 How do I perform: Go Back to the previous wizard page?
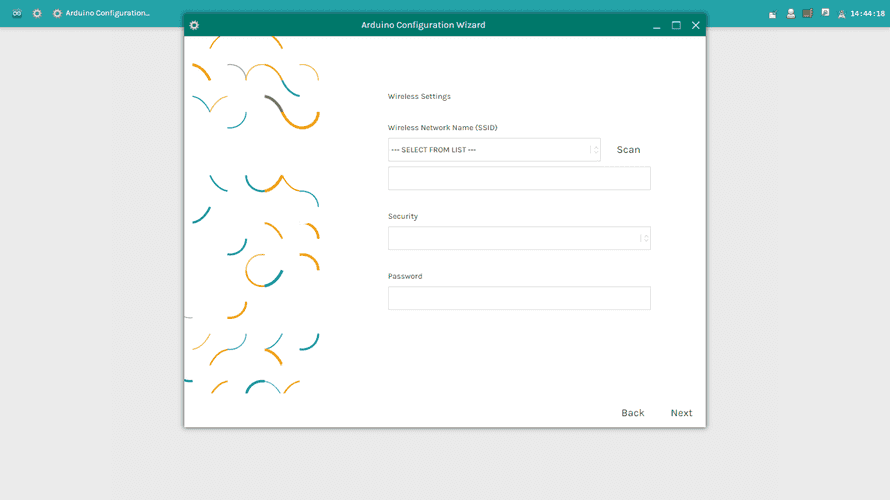point(632,413)
